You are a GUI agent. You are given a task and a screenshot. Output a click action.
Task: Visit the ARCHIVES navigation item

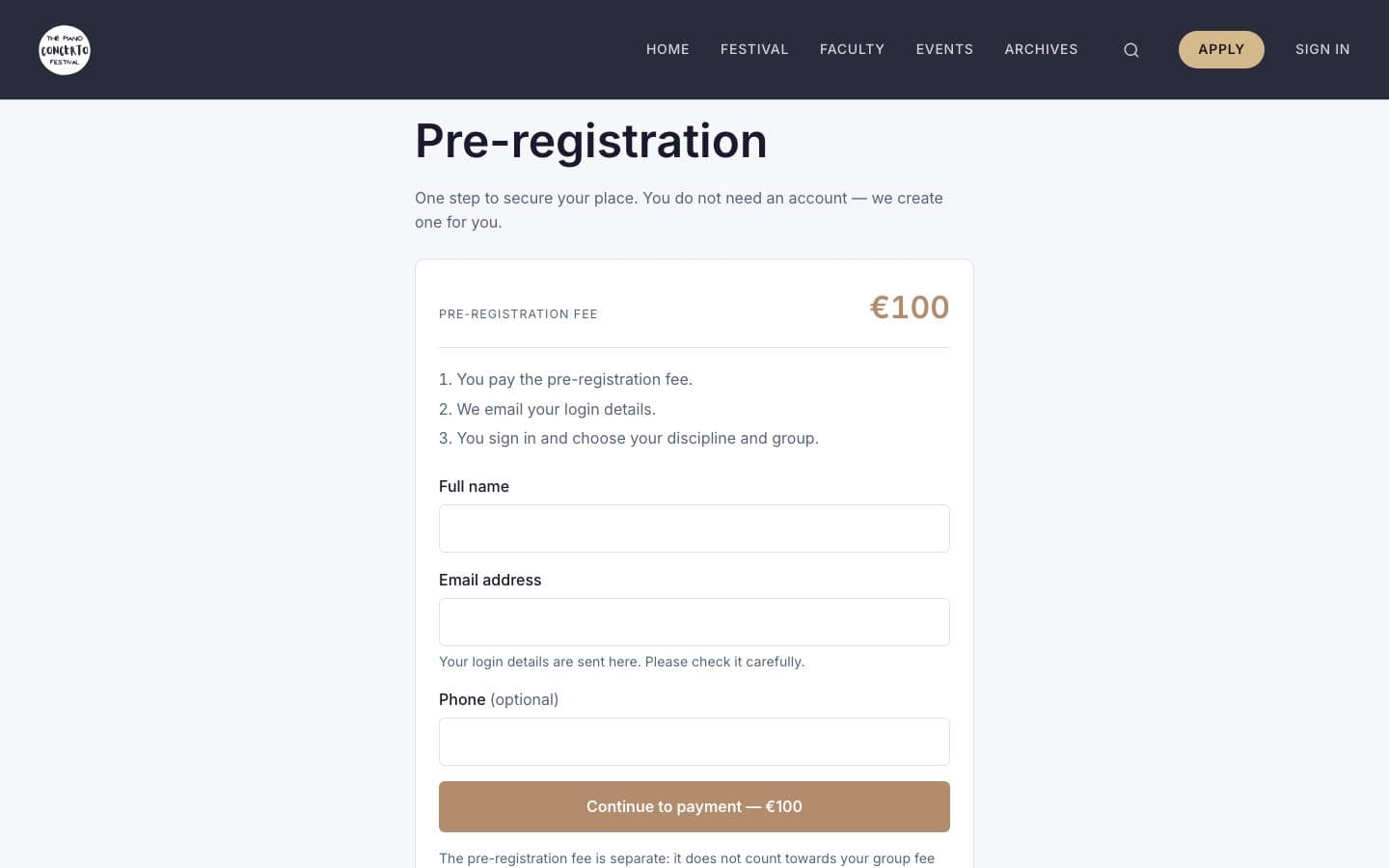[x=1041, y=49]
